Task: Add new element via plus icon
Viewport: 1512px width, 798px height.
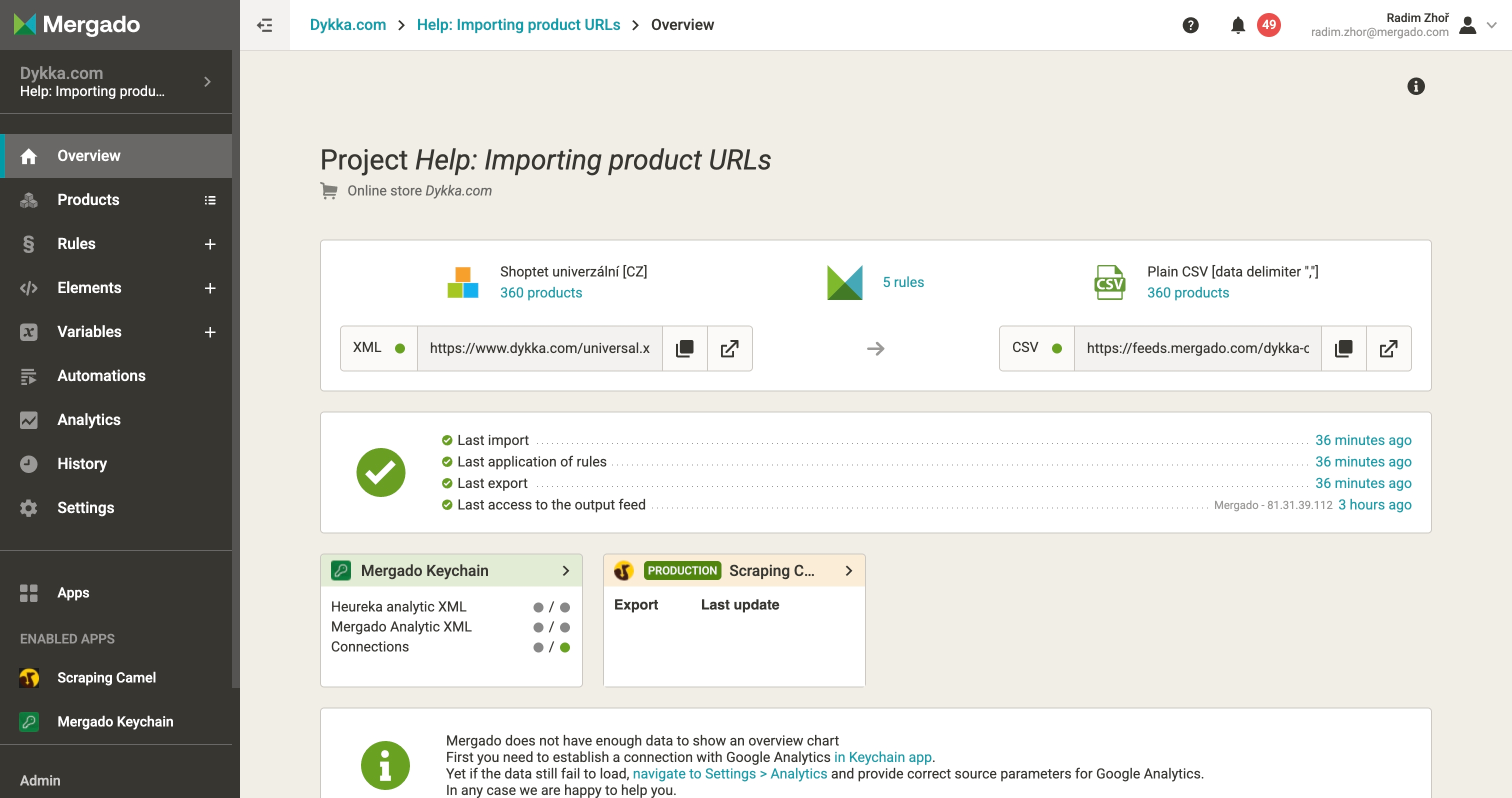Action: pyautogui.click(x=209, y=288)
